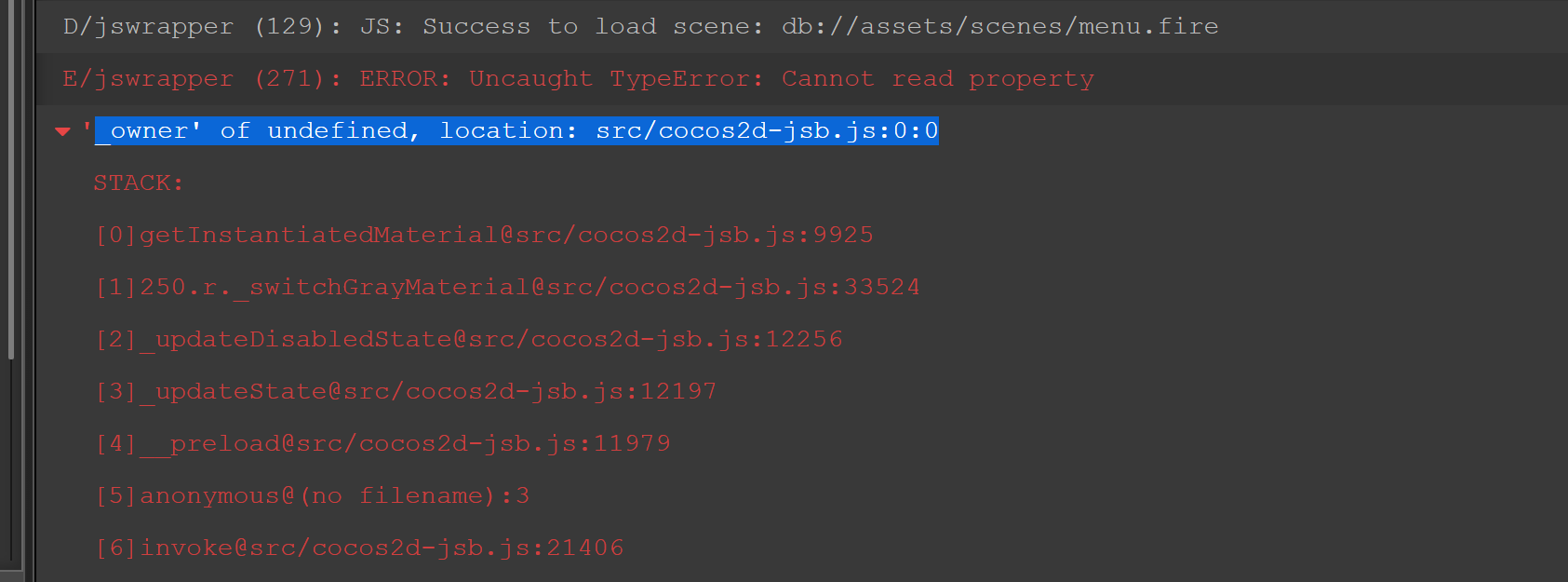Click the anonymous (no filename) stack frame
Viewport: 1568px width, 582px height.
(x=313, y=496)
